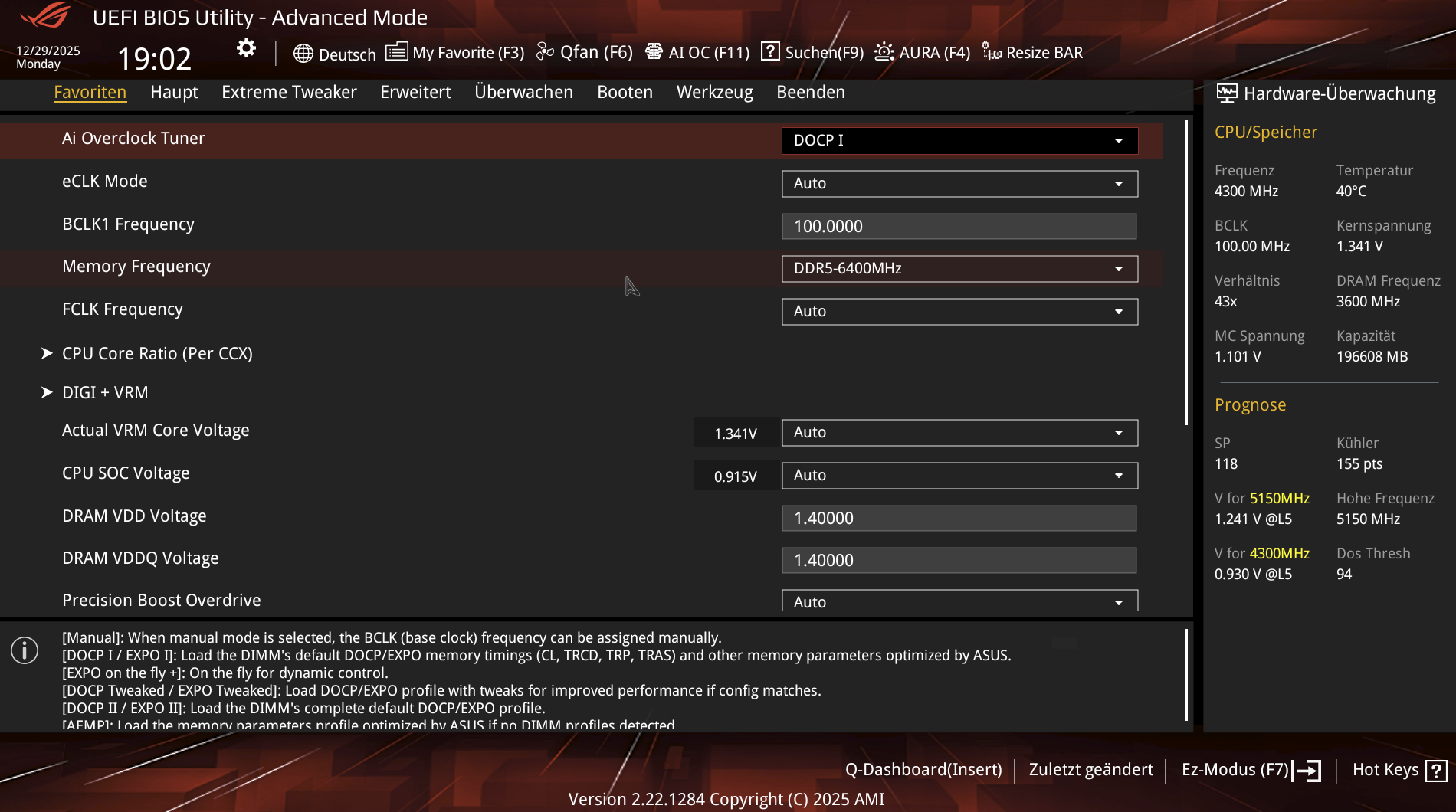Open the CPU SOC Voltage dropdown
This screenshot has height=812, width=1456.
click(x=959, y=476)
